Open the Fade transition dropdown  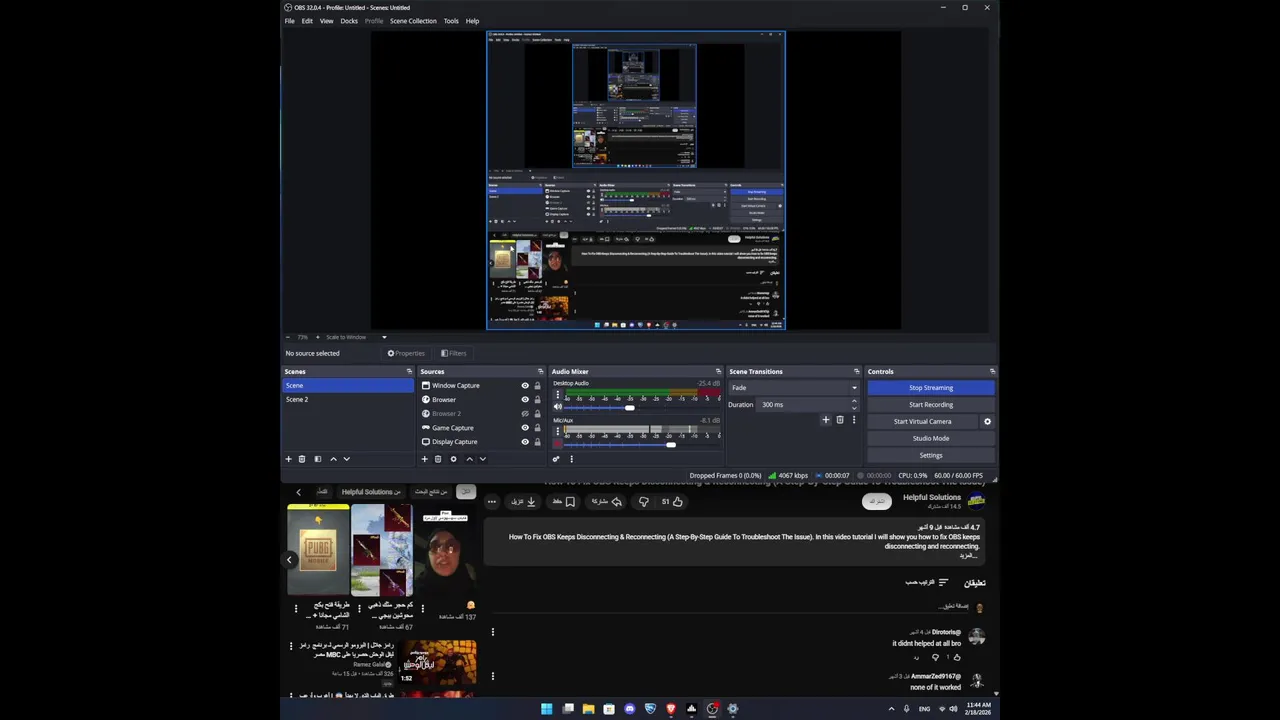794,387
